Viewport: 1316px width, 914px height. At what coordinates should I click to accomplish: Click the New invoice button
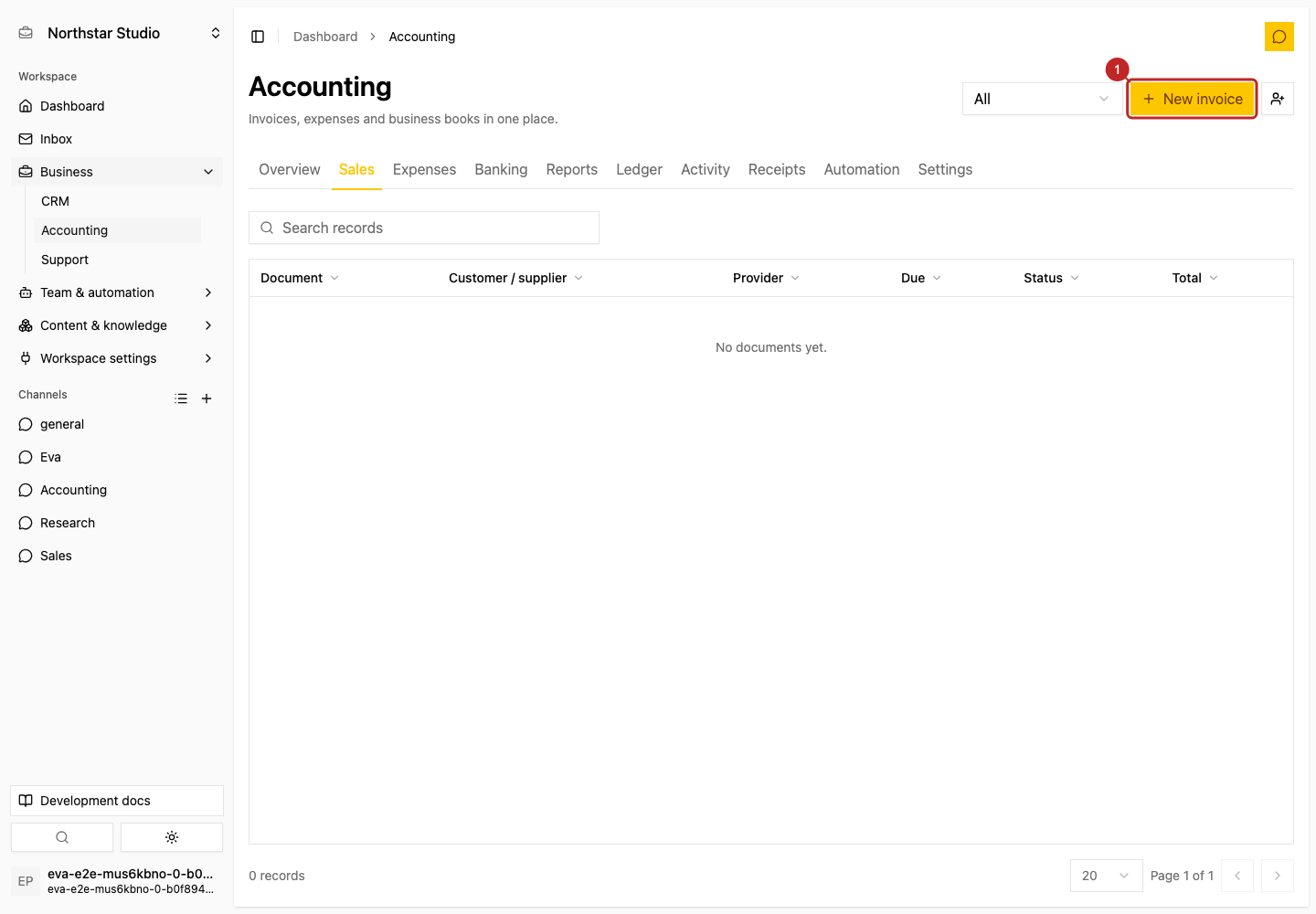(1192, 99)
